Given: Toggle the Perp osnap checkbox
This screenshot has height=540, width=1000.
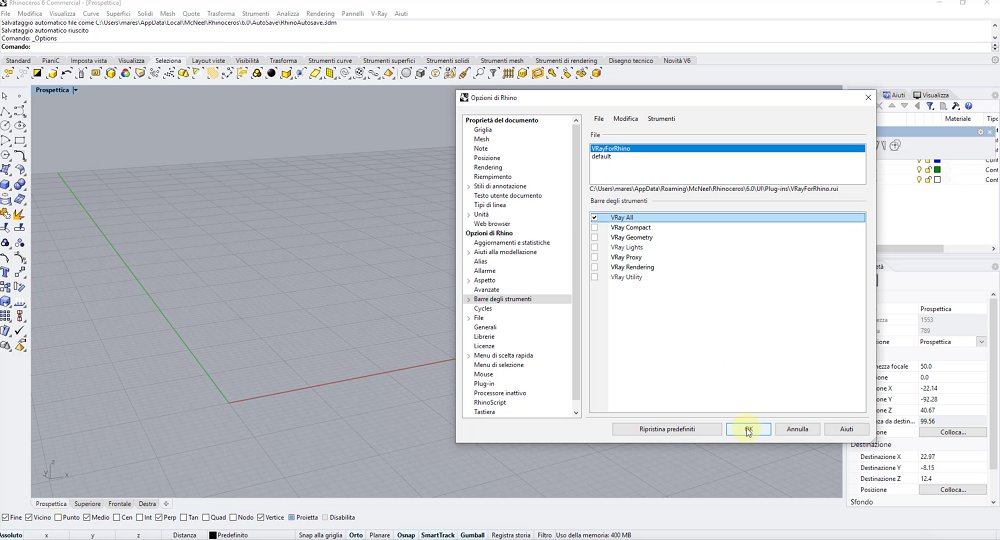Looking at the screenshot, I should pos(158,517).
